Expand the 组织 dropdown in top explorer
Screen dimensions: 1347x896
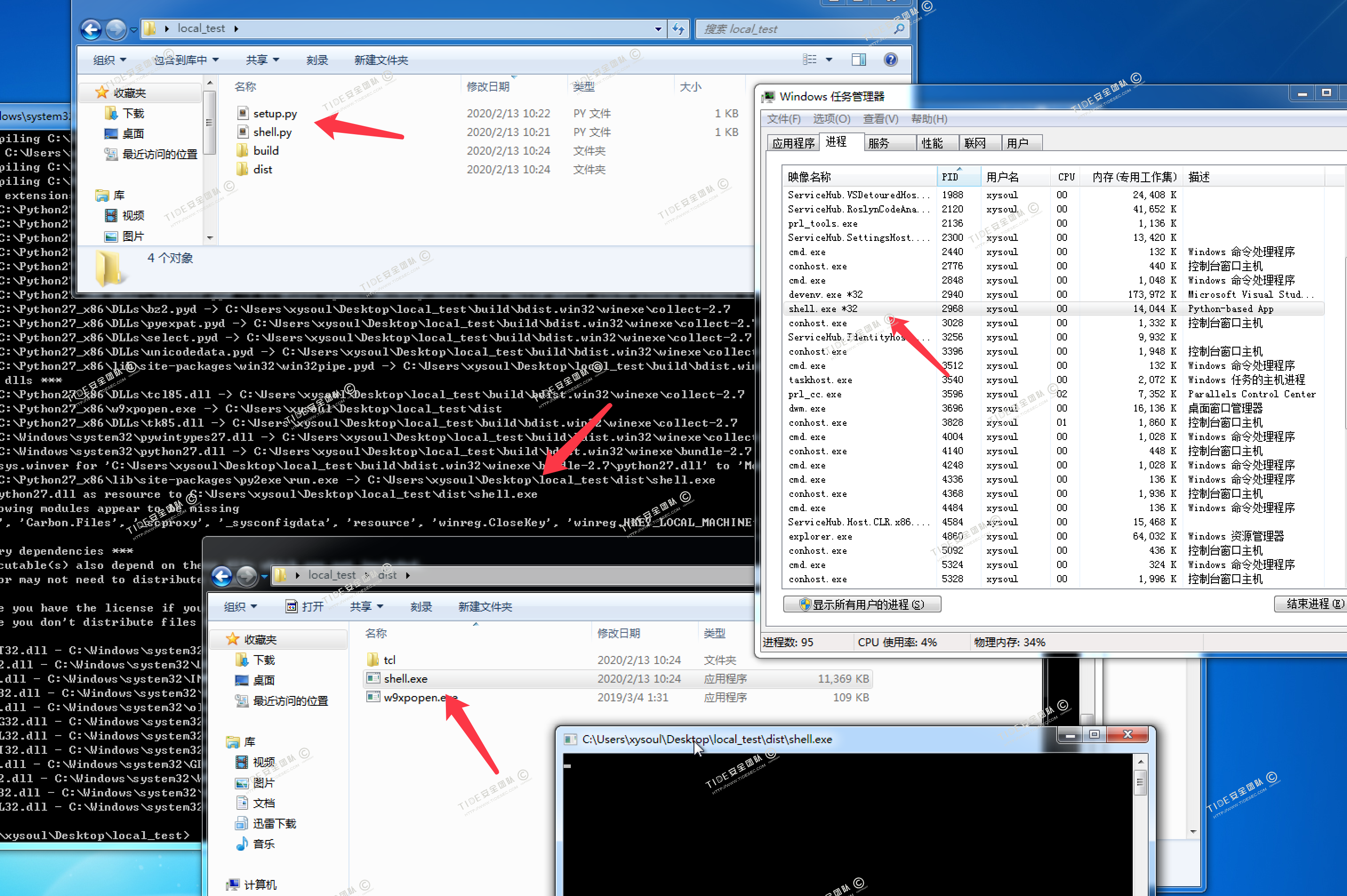coord(109,60)
